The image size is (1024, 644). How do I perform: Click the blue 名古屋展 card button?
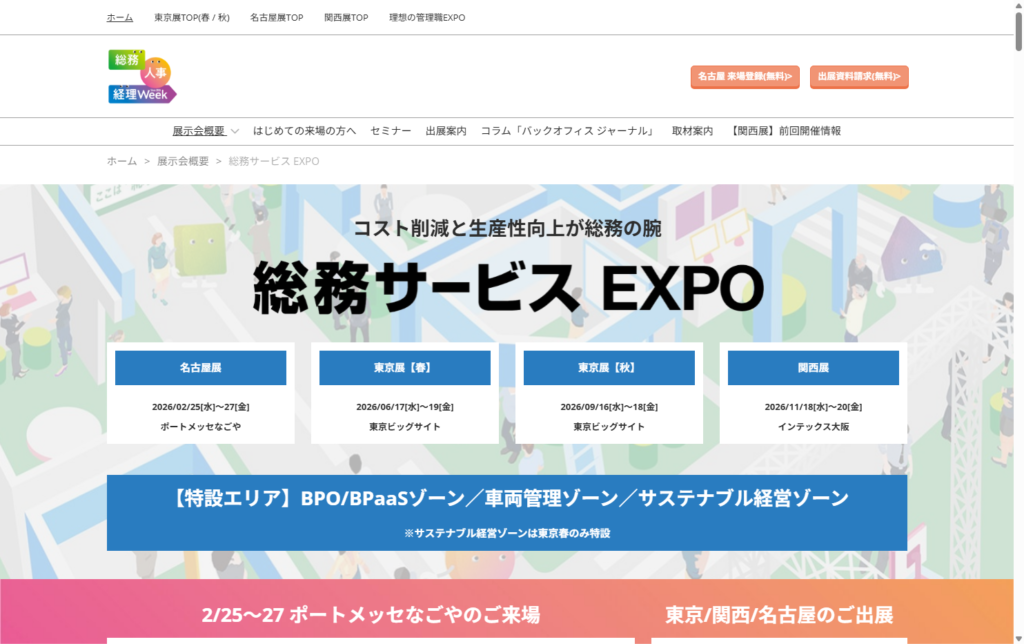tap(200, 368)
